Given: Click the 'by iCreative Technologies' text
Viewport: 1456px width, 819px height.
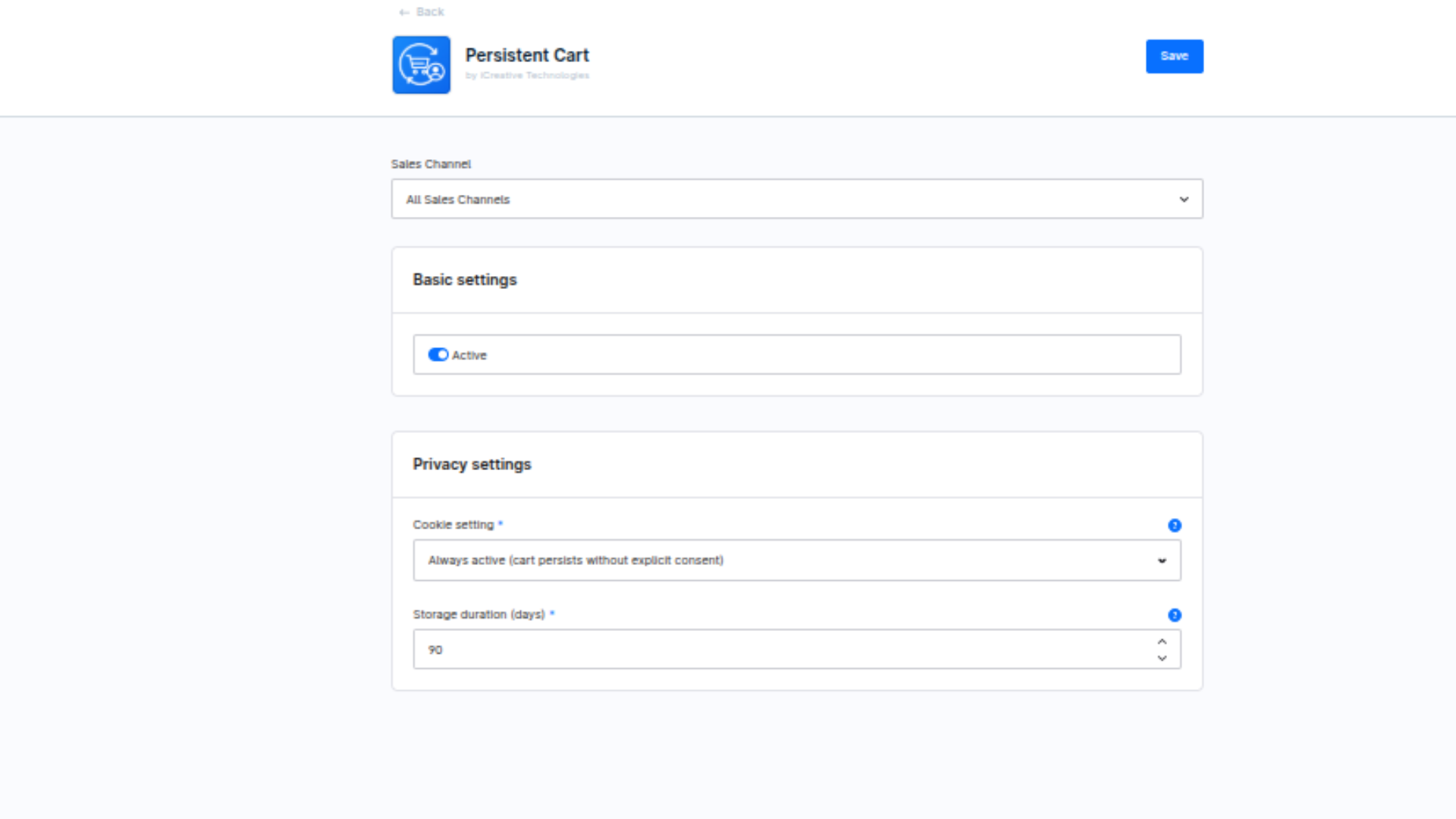Looking at the screenshot, I should pos(527,75).
